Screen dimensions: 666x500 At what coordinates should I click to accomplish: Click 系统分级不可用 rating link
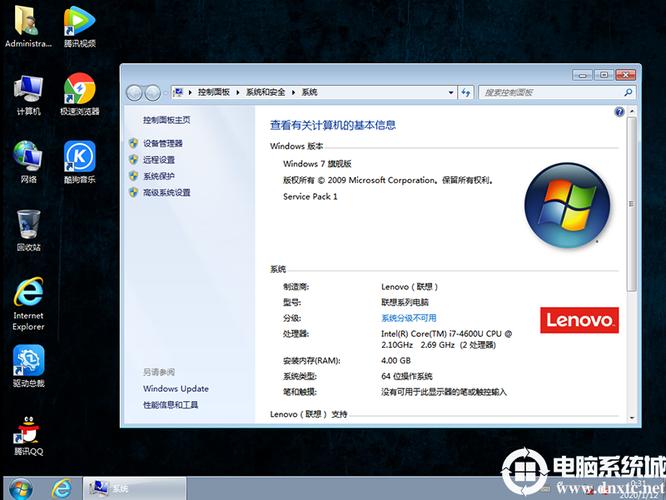[x=409, y=318]
